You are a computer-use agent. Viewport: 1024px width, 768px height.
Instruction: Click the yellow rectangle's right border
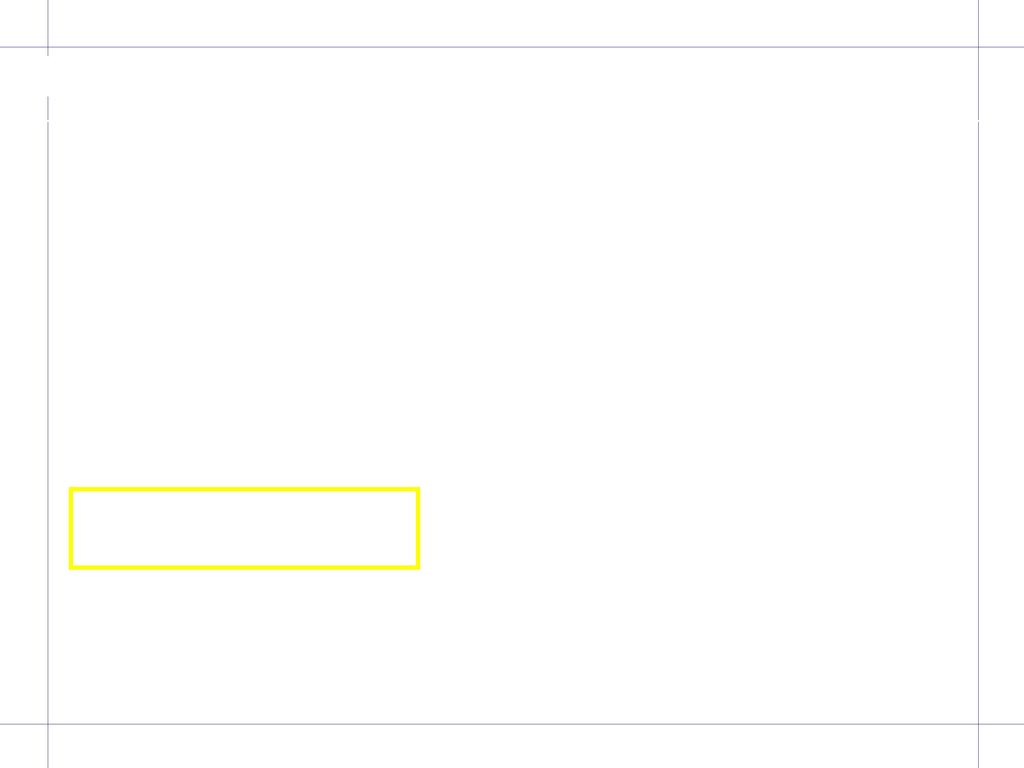[418, 528]
